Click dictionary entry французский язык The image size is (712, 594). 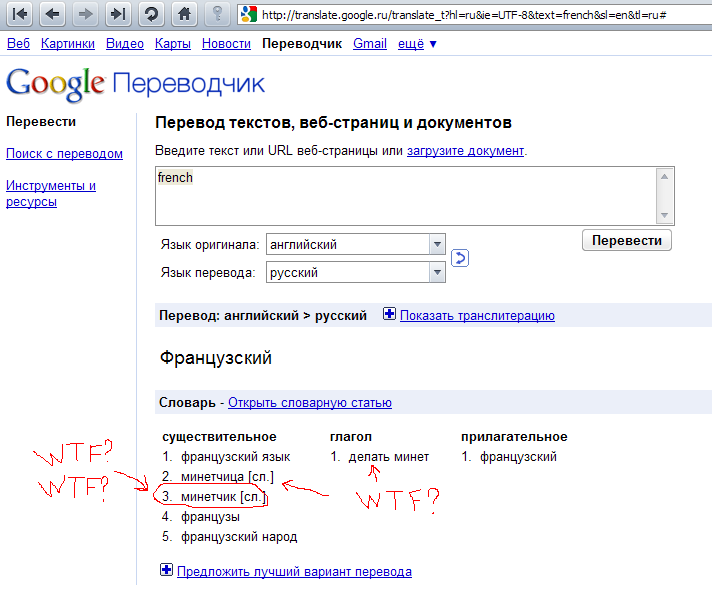235,457
